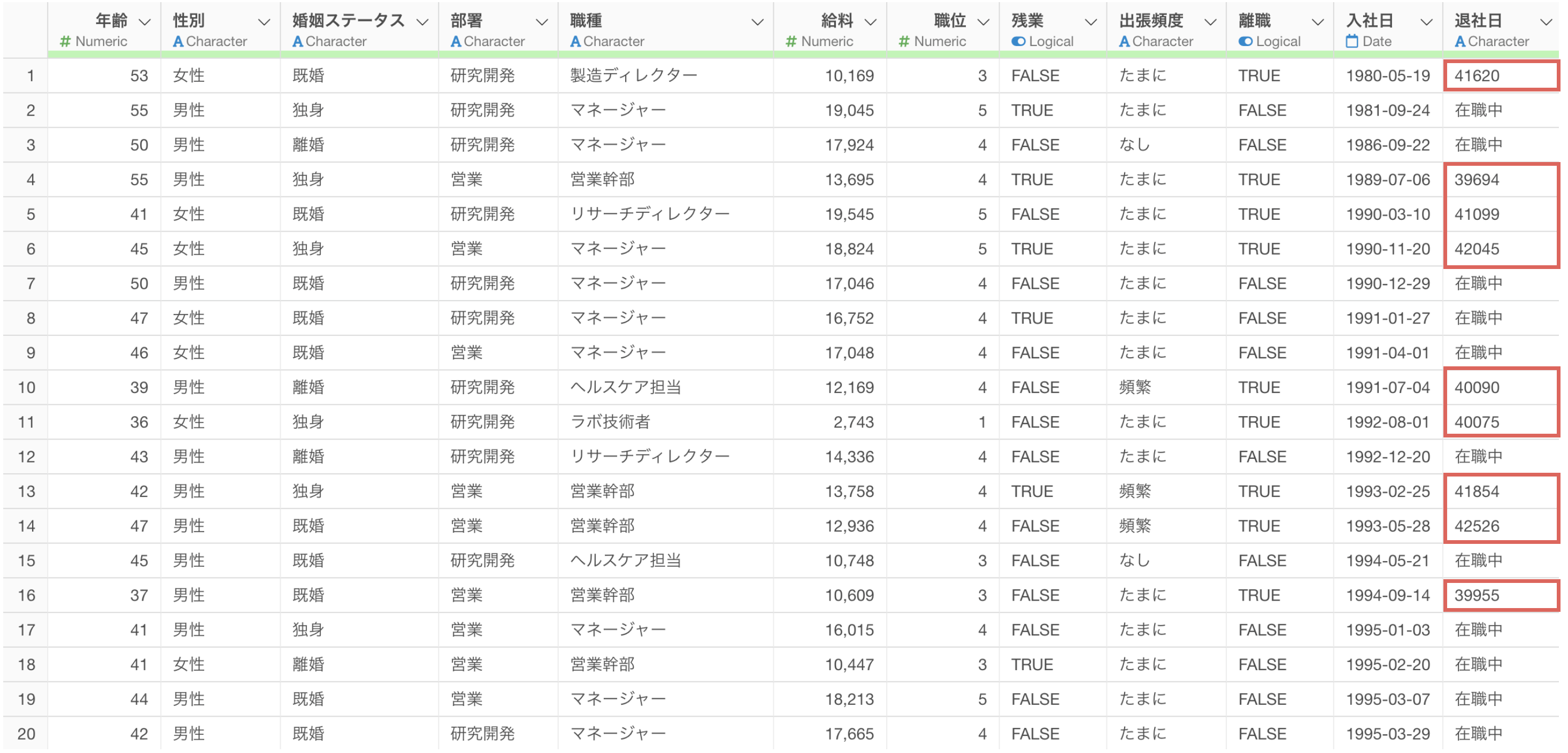Viewport: 1568px width, 753px height.
Task: Click the salary cell 18,213
Action: (x=829, y=699)
